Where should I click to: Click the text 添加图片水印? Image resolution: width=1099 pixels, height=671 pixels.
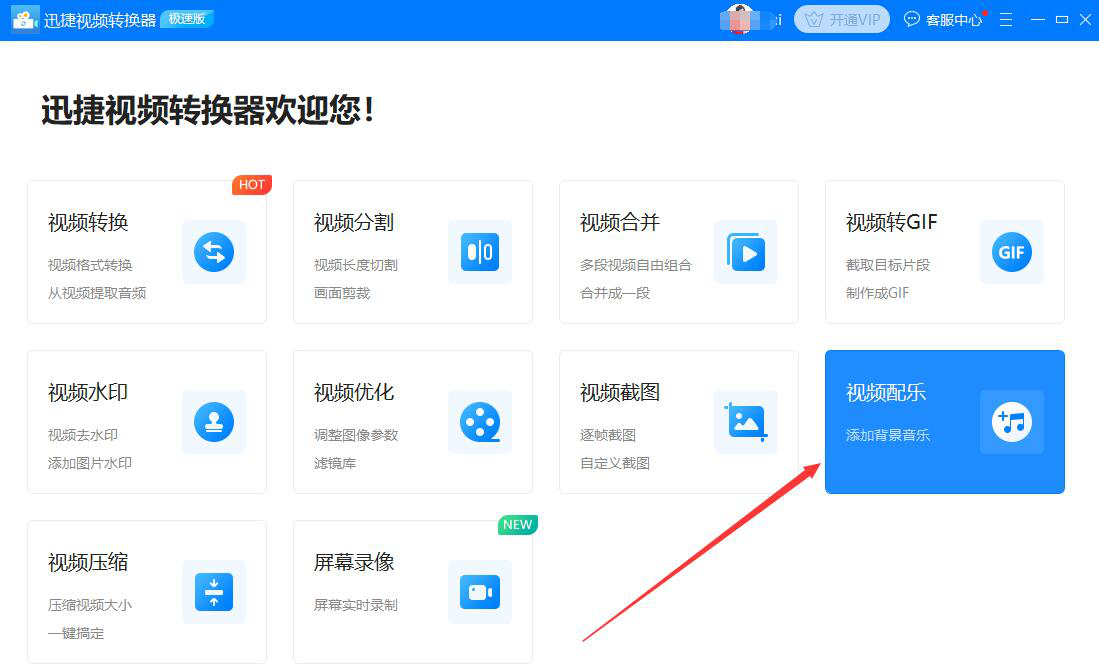90,463
